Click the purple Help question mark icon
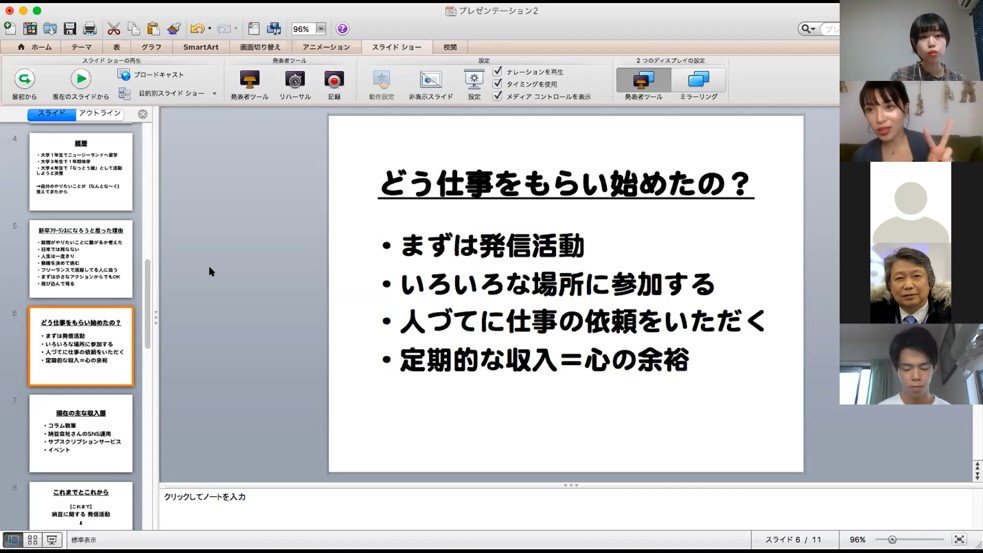The image size is (983, 553). tap(342, 29)
